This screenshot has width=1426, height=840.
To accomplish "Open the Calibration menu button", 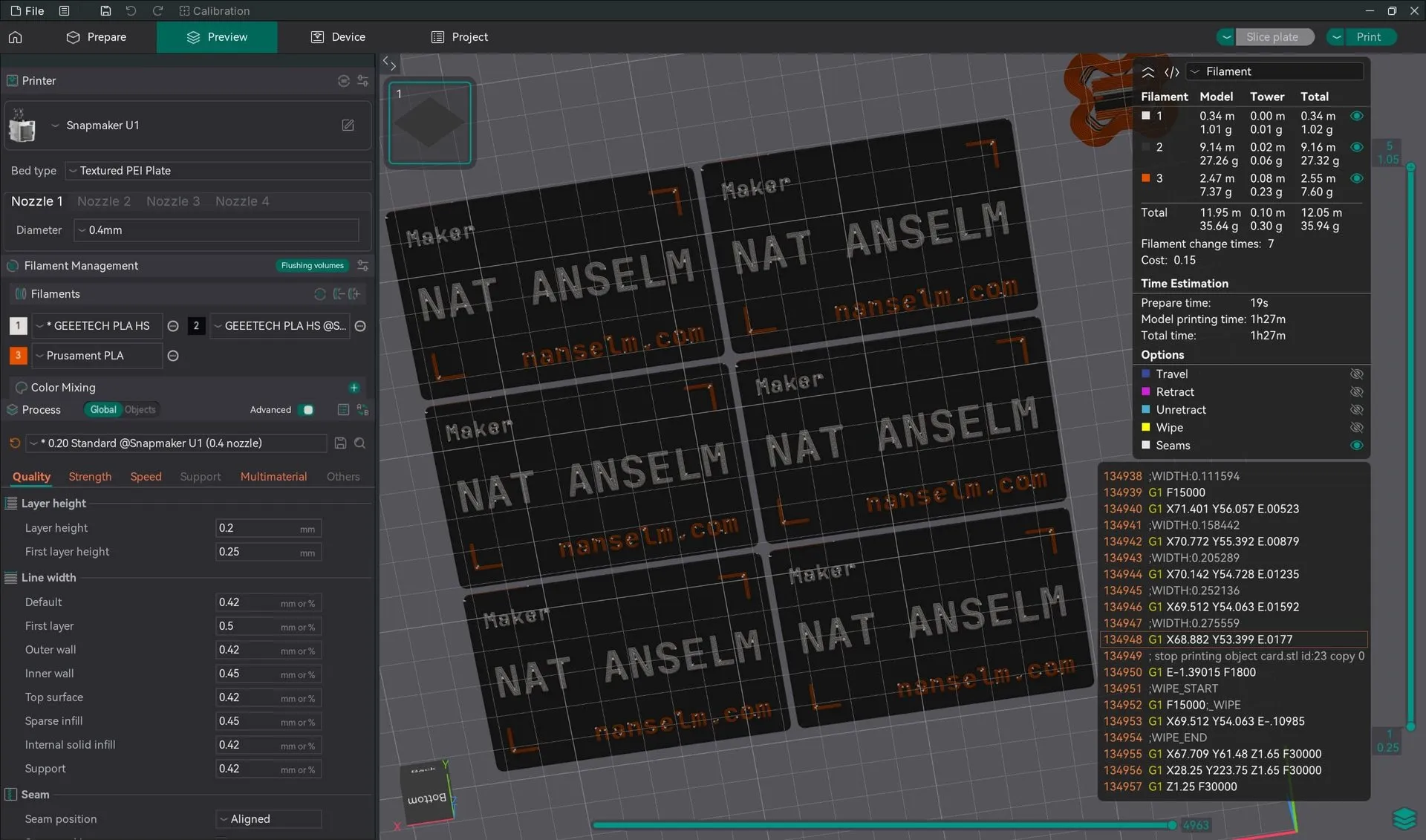I will (214, 11).
